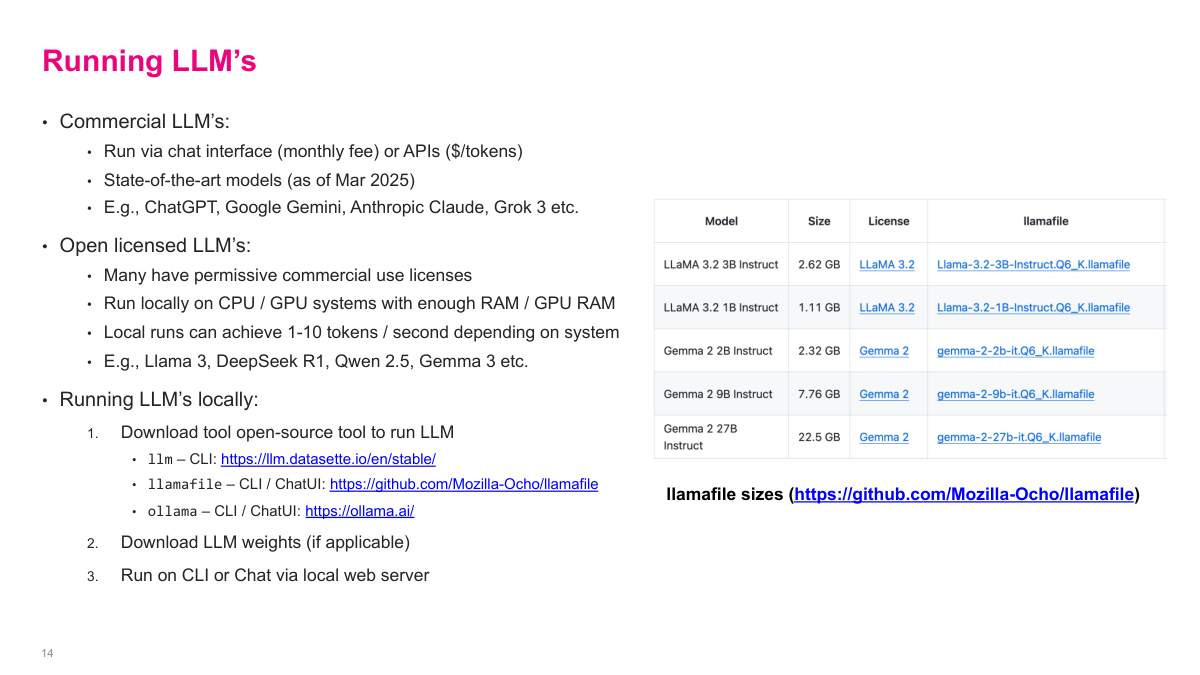The height and width of the screenshot is (675, 1200).
Task: Click Llama-3.2-1B-Instruct.Q6_K.llamafile download link
Action: pyautogui.click(x=1033, y=308)
